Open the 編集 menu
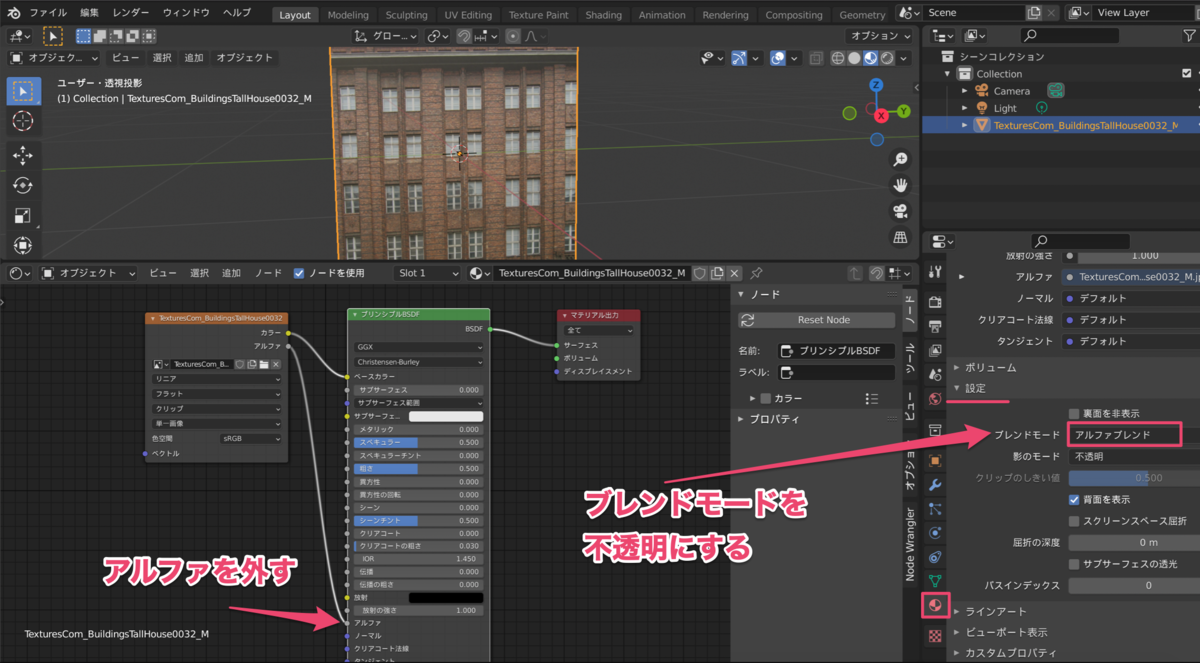Viewport: 1200px width, 663px height. [90, 13]
